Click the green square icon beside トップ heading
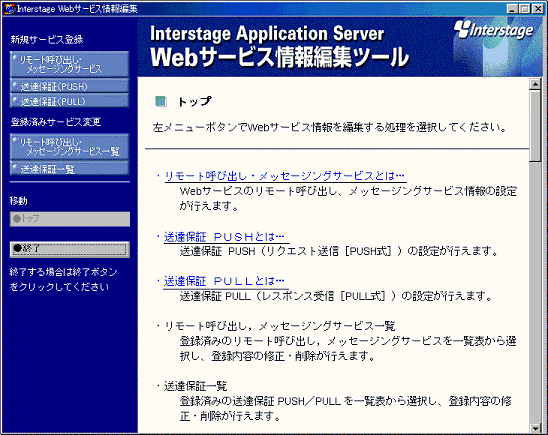Image resolution: width=548 pixels, height=435 pixels. [161, 102]
